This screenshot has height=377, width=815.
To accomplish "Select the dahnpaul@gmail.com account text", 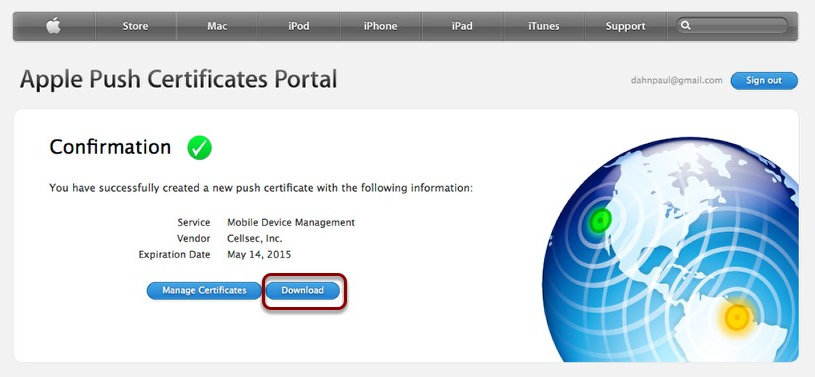I will pos(676,81).
